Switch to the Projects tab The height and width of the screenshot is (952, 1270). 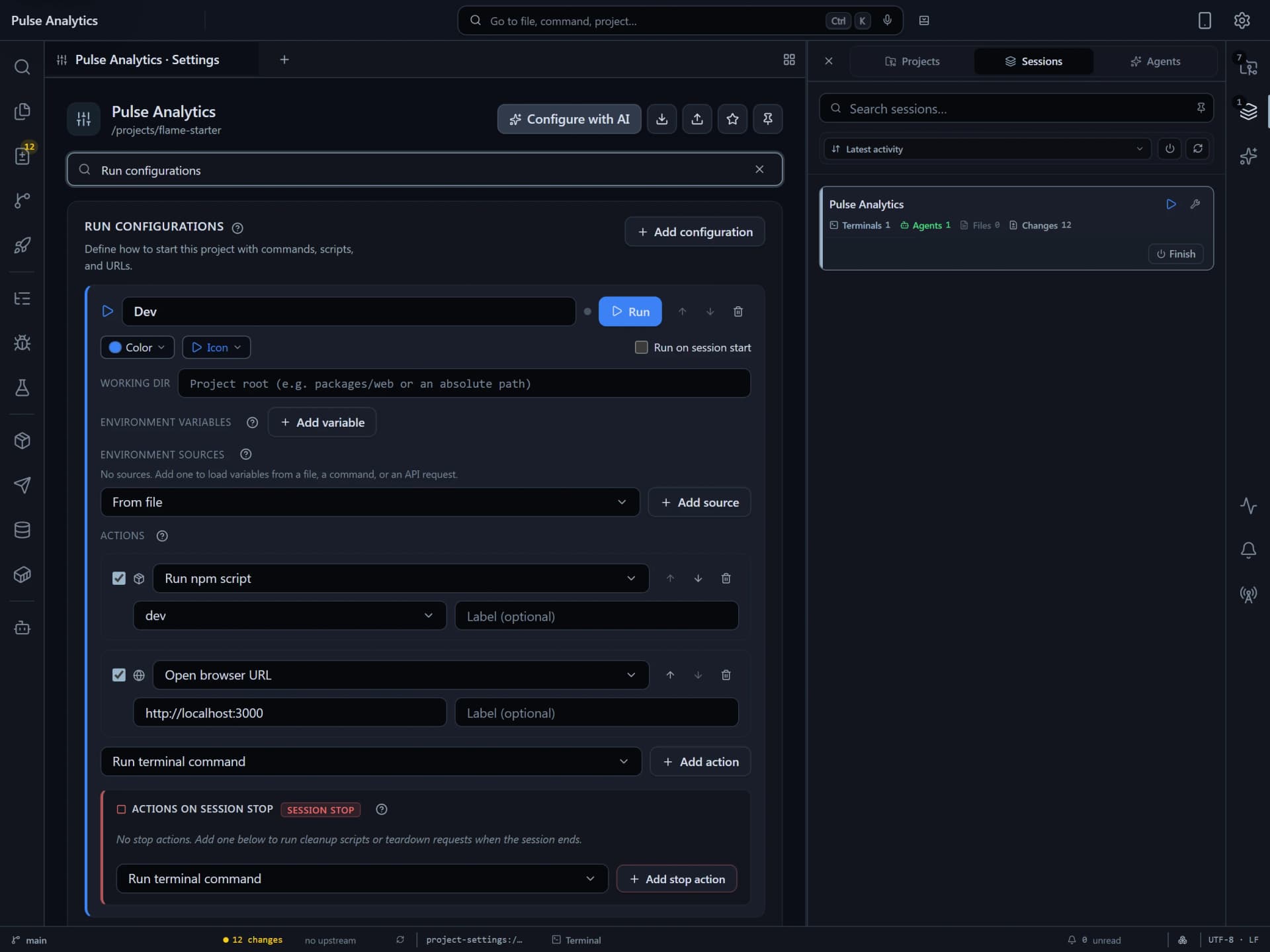[912, 62]
